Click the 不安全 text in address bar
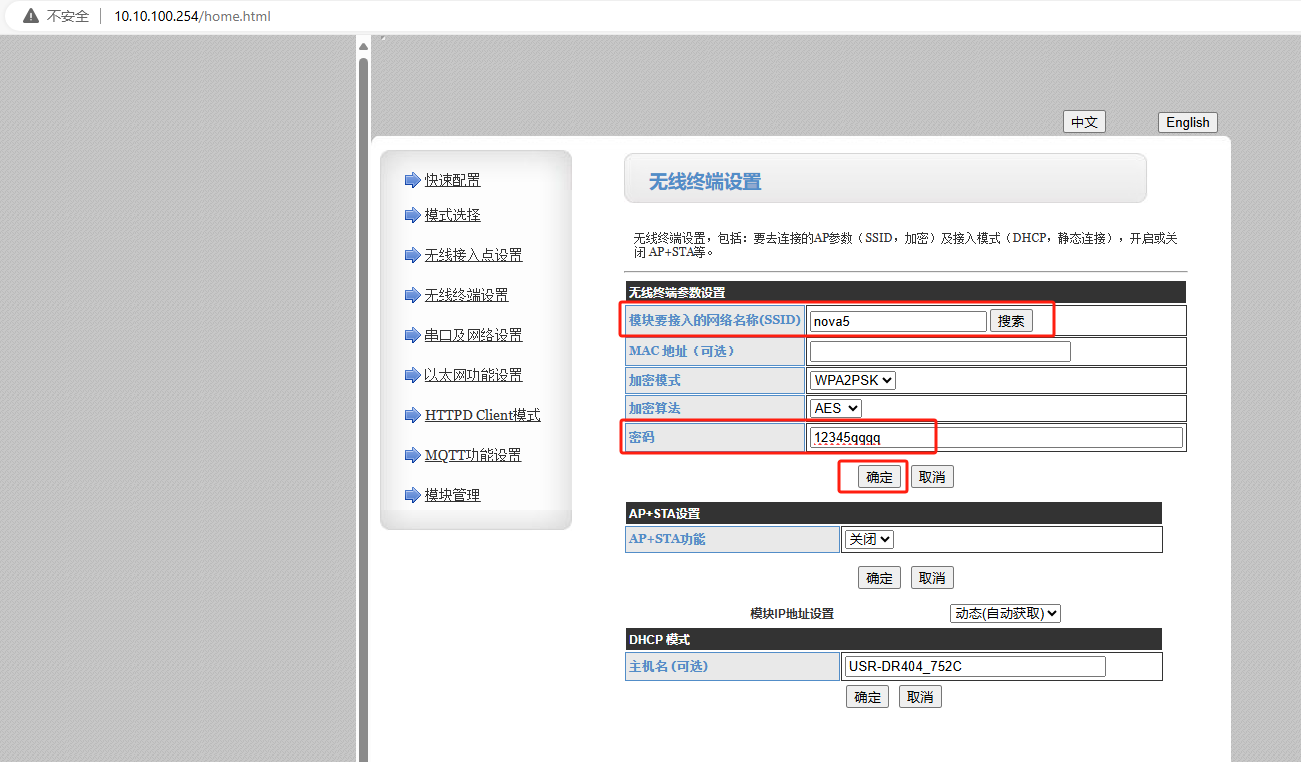The height and width of the screenshot is (762, 1301). (x=68, y=16)
